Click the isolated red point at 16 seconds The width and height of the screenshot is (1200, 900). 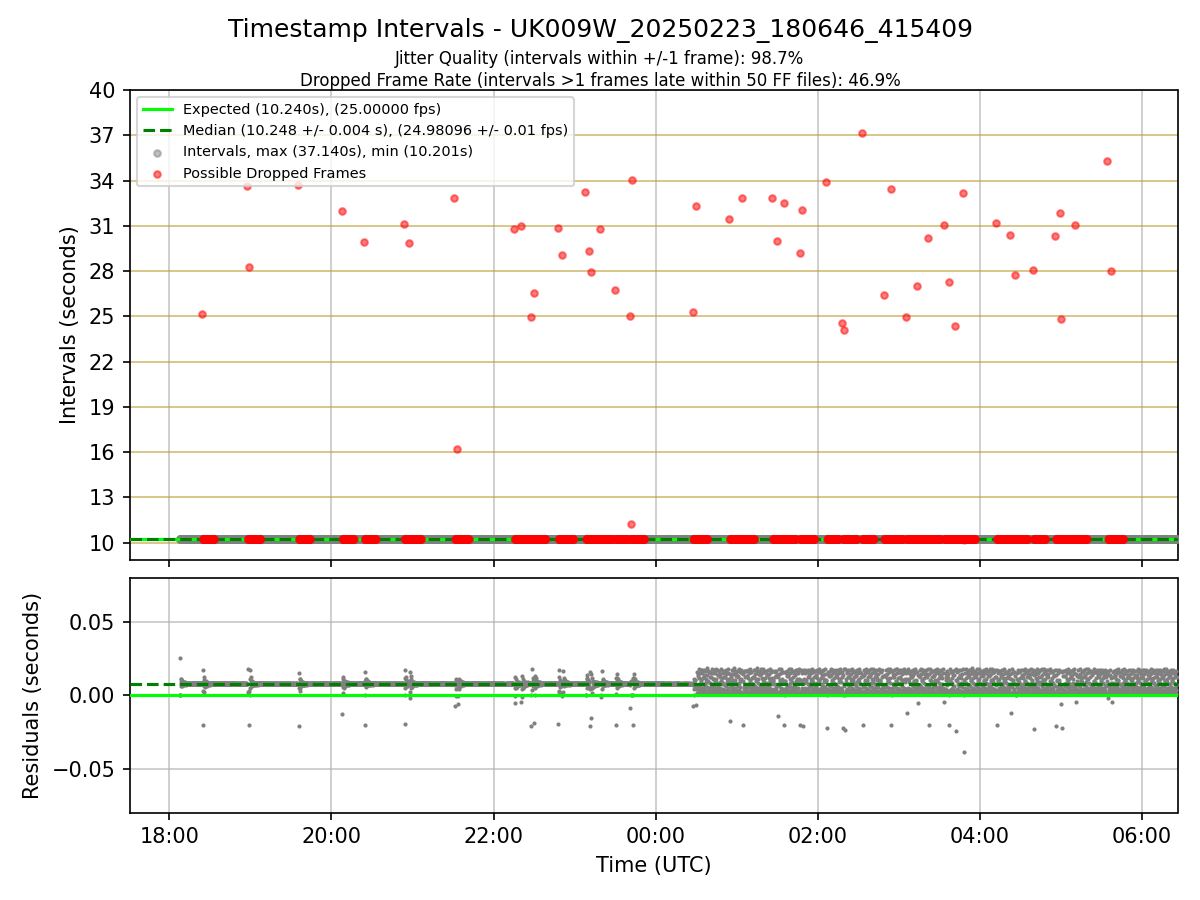click(x=457, y=449)
